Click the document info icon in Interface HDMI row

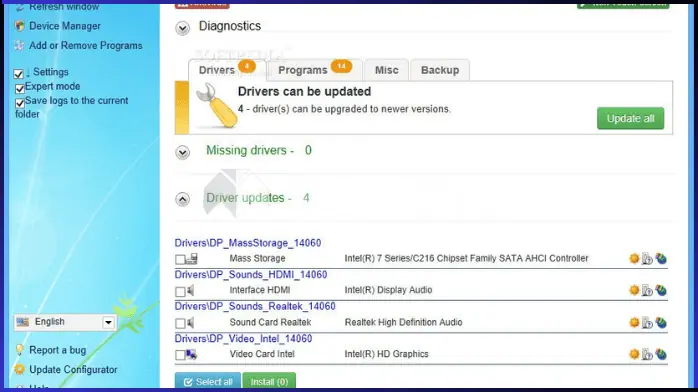coord(647,291)
